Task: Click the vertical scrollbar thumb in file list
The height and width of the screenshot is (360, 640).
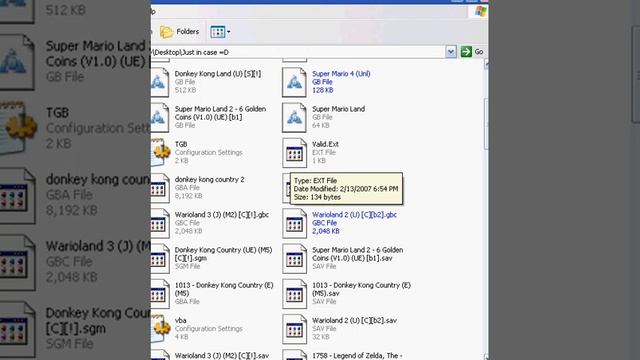Action: click(486, 124)
